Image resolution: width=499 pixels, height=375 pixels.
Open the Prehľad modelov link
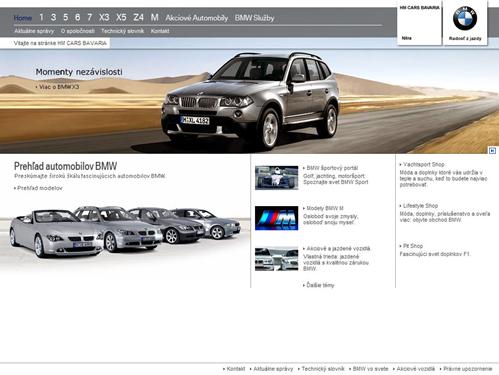(x=38, y=188)
